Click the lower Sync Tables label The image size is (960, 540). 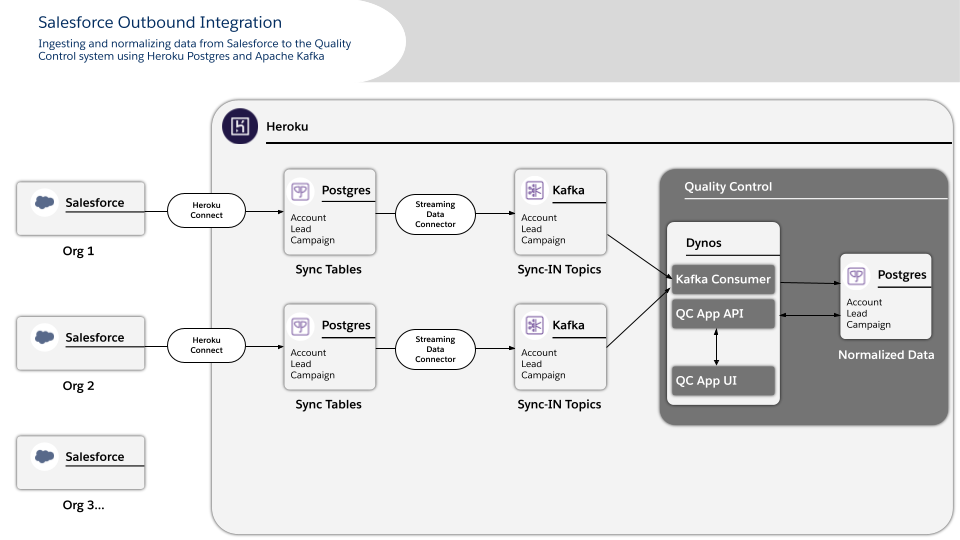click(328, 404)
